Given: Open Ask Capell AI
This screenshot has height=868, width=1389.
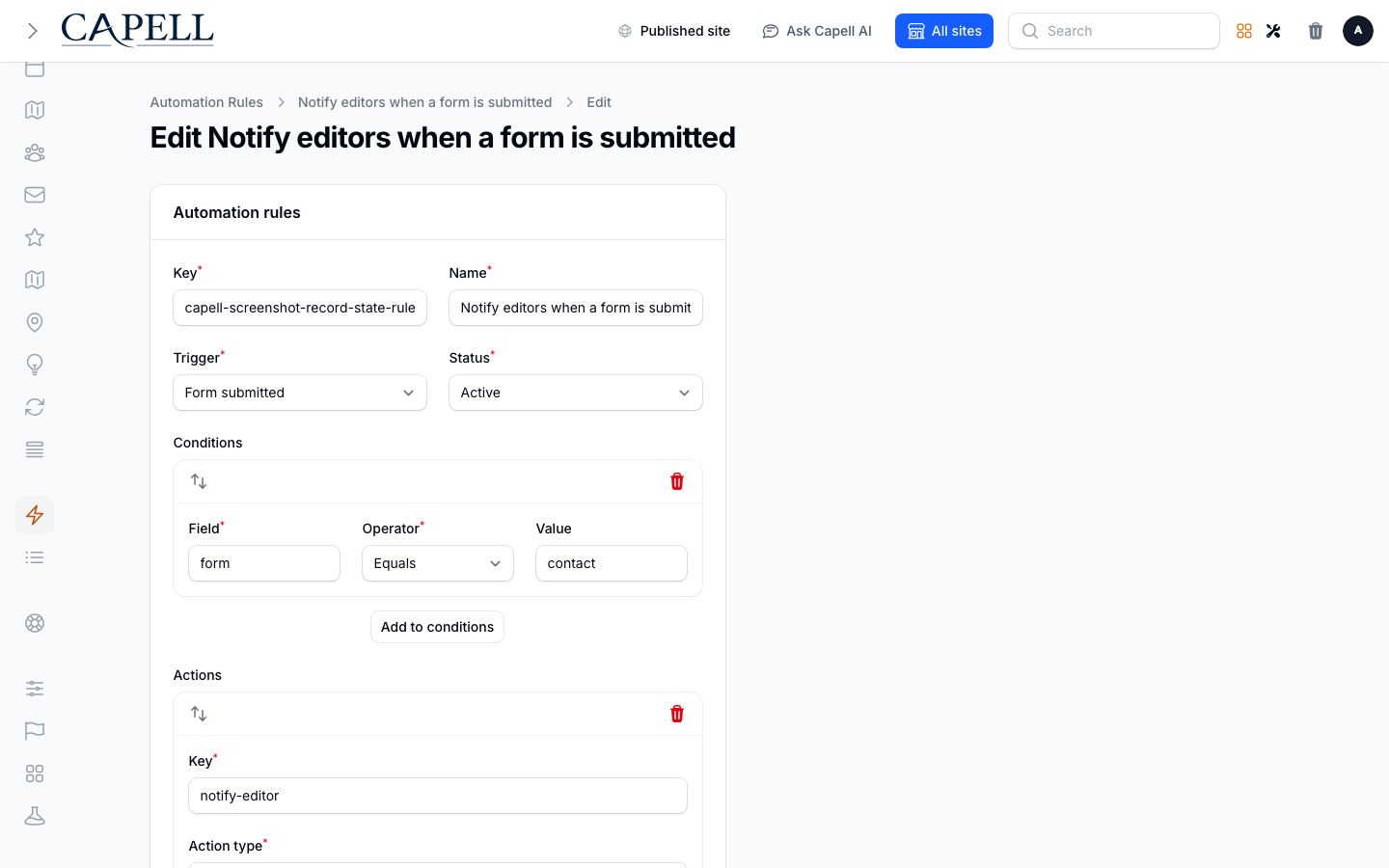Looking at the screenshot, I should tap(817, 31).
